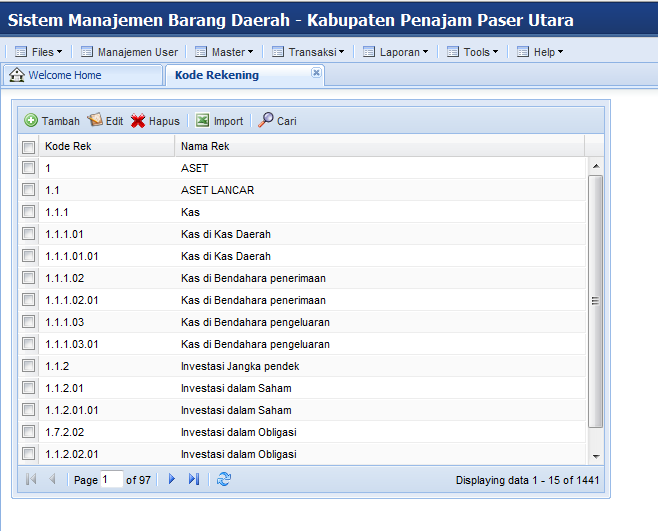The width and height of the screenshot is (658, 531).
Task: Click the Excel Import icon
Action: (x=202, y=120)
